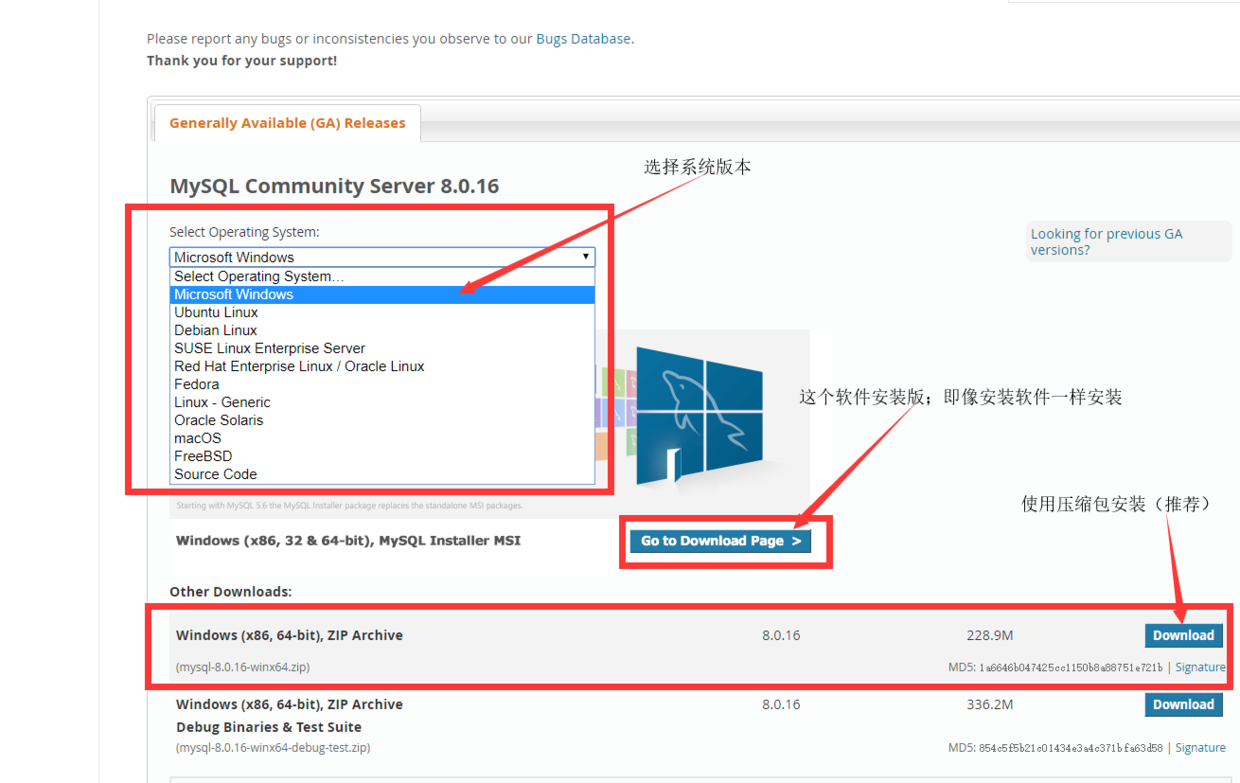Screen dimensions: 1240x783
Task: Click the 'Thank you for your support!' text
Action: pos(242,61)
